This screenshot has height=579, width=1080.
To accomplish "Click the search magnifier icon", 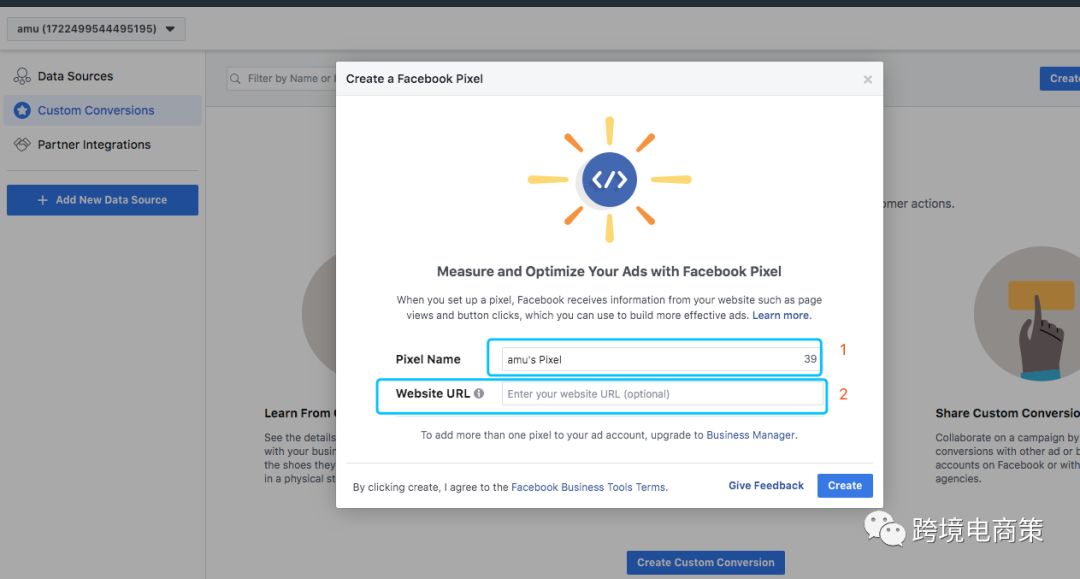I will 236,78.
